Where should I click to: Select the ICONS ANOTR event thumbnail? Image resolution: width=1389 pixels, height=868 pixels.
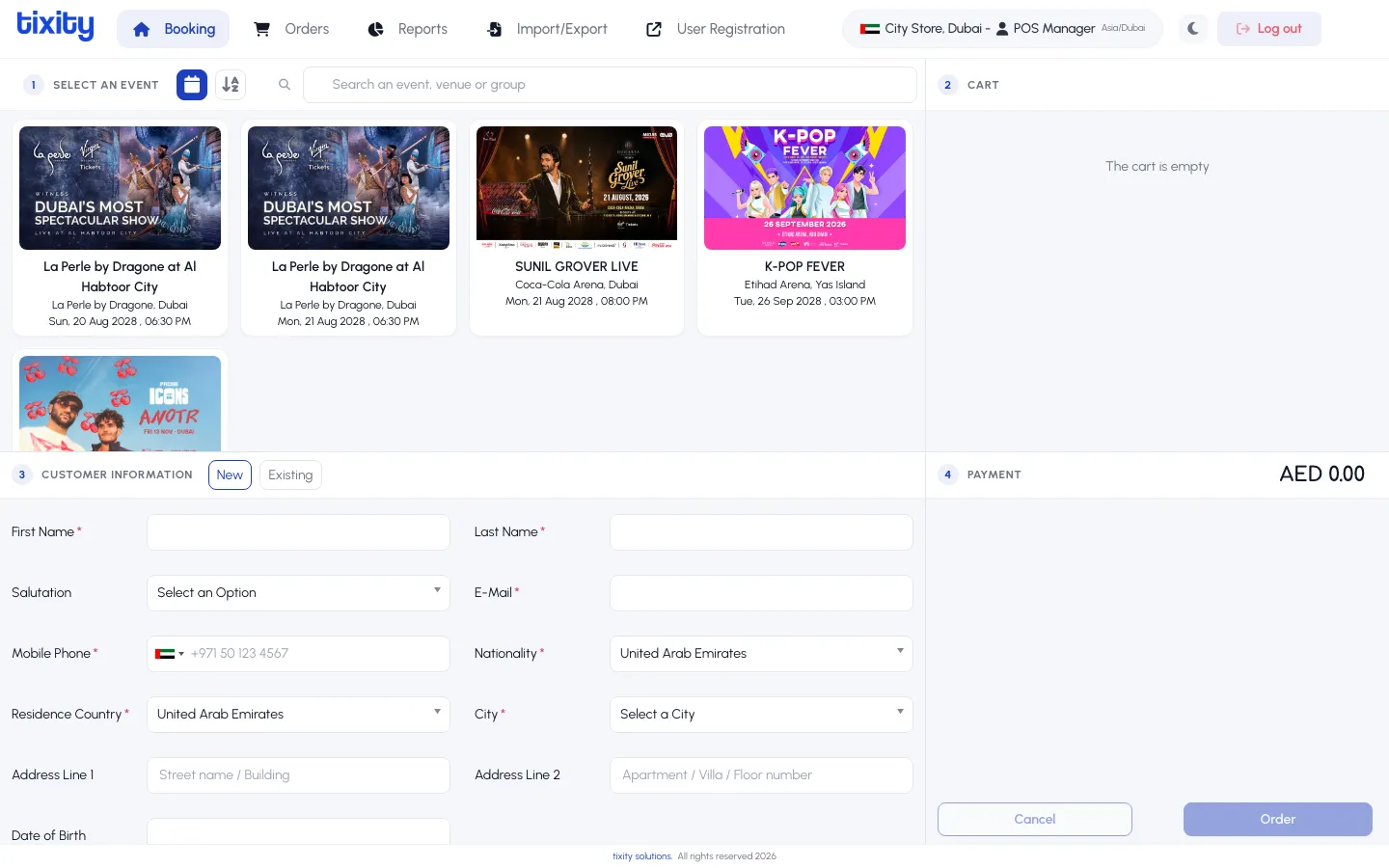point(120,403)
